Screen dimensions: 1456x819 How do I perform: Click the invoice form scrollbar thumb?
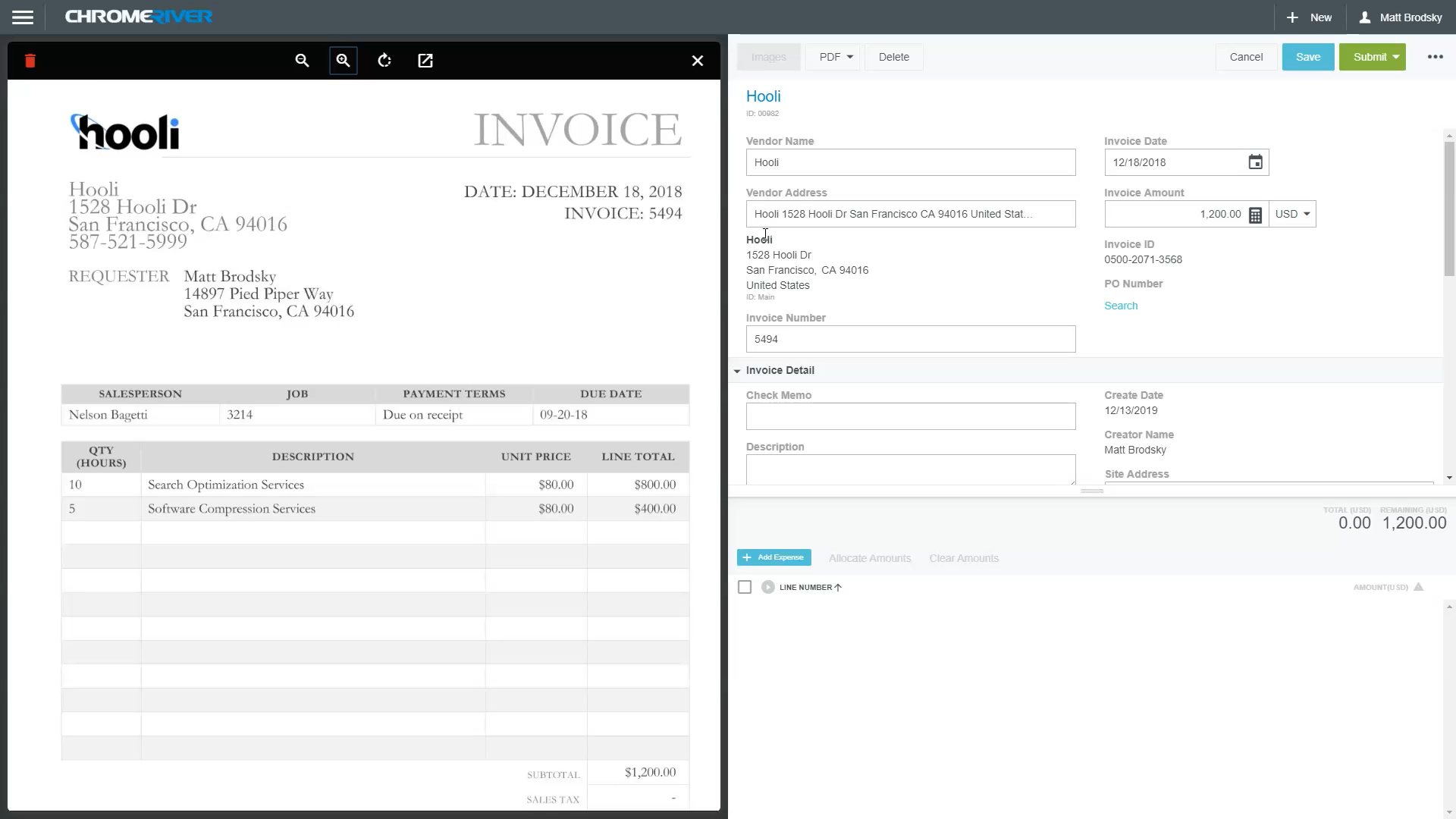point(1449,209)
